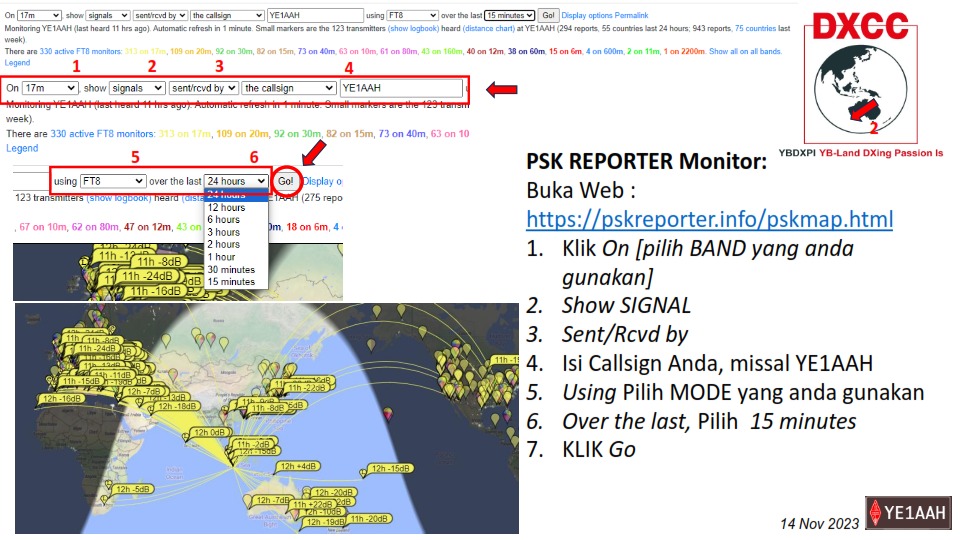Select the 12h -16dB marker label
This screenshot has height=540, width=960.
63,399
